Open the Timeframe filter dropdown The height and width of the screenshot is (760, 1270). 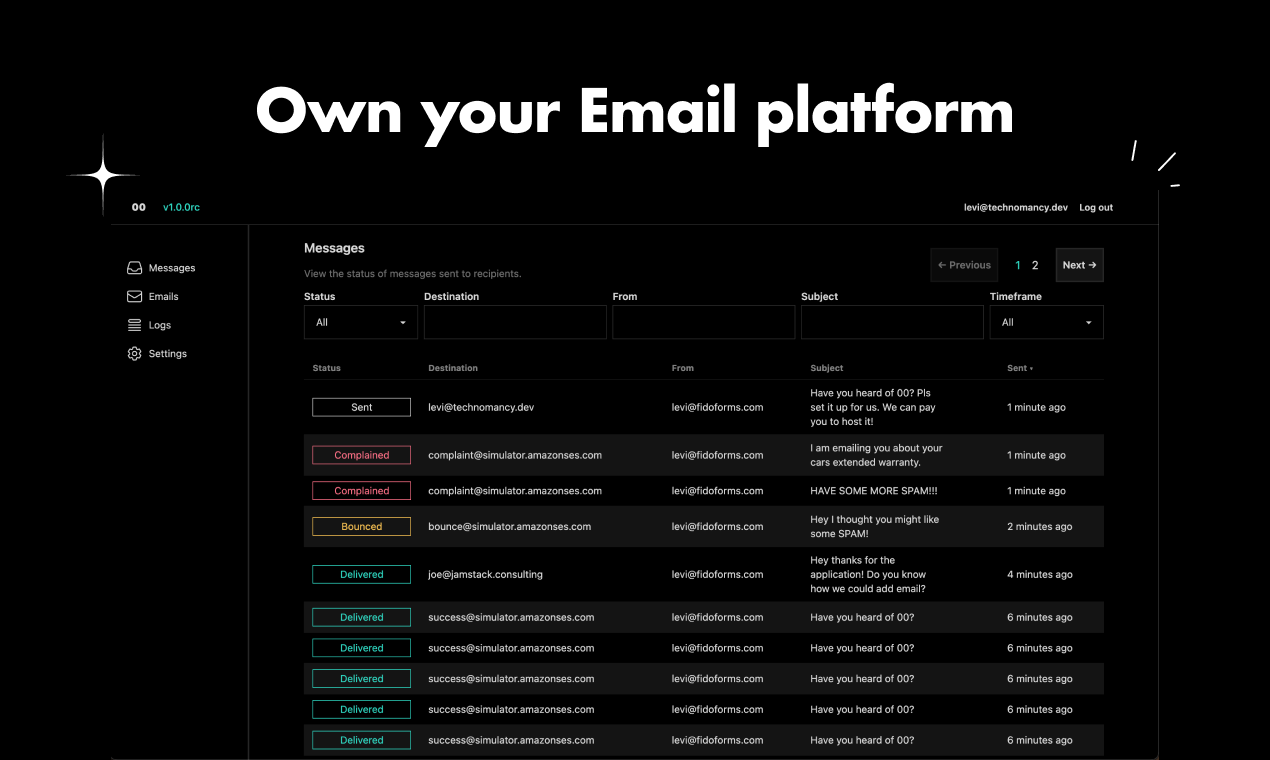(1047, 322)
